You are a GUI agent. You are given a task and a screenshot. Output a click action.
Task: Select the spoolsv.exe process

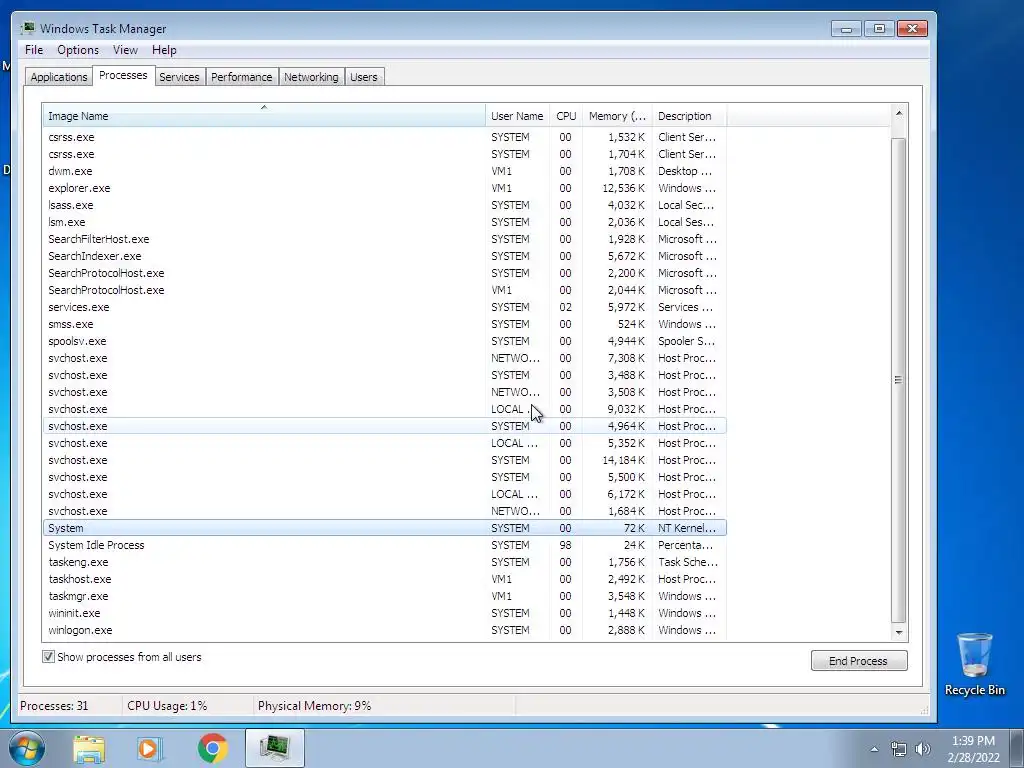click(385, 341)
